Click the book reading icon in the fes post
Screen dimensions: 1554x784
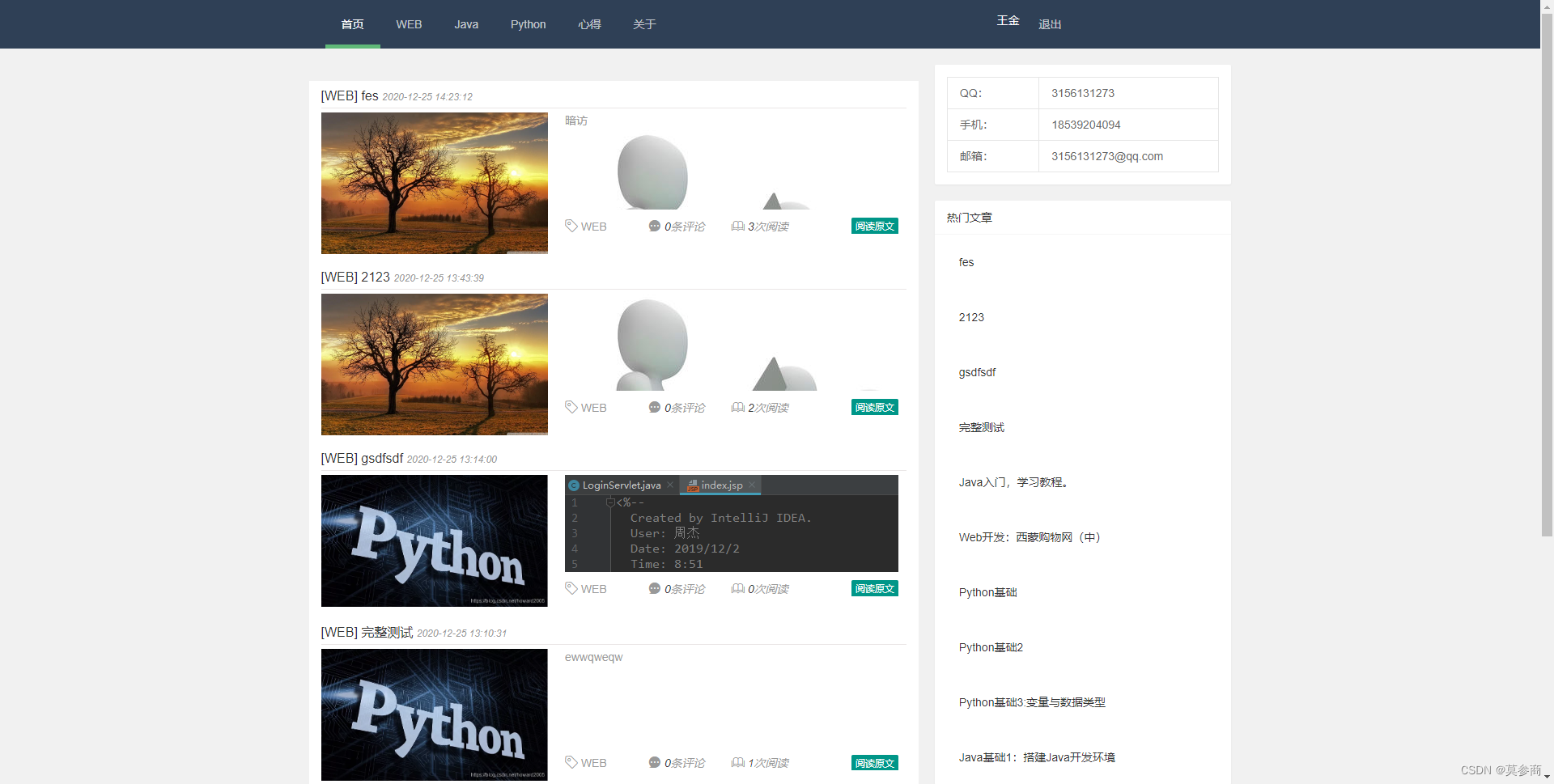[x=738, y=226]
